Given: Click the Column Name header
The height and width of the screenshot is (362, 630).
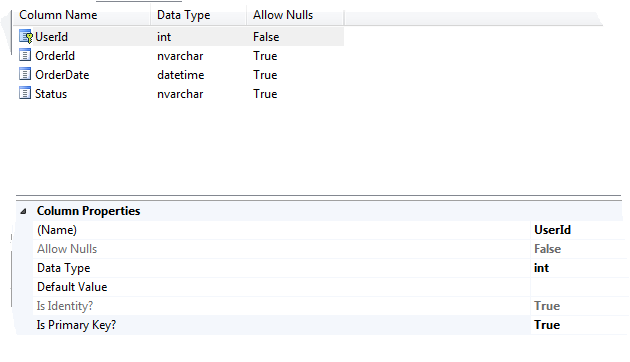Looking at the screenshot, I should tap(58, 15).
